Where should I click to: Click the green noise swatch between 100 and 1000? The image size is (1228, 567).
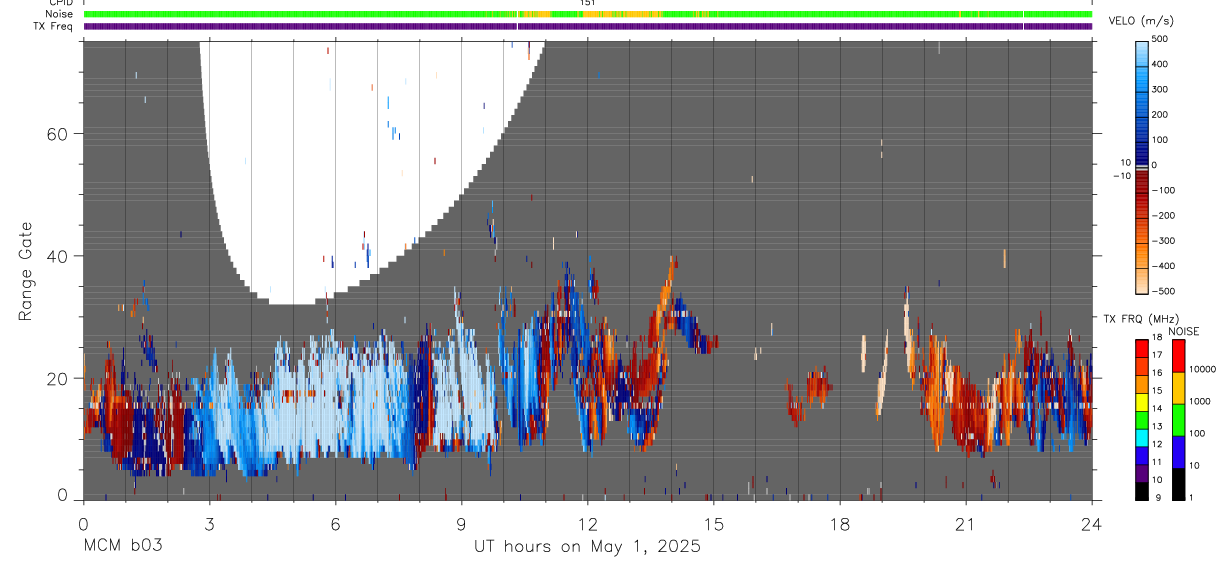pyautogui.click(x=1179, y=420)
